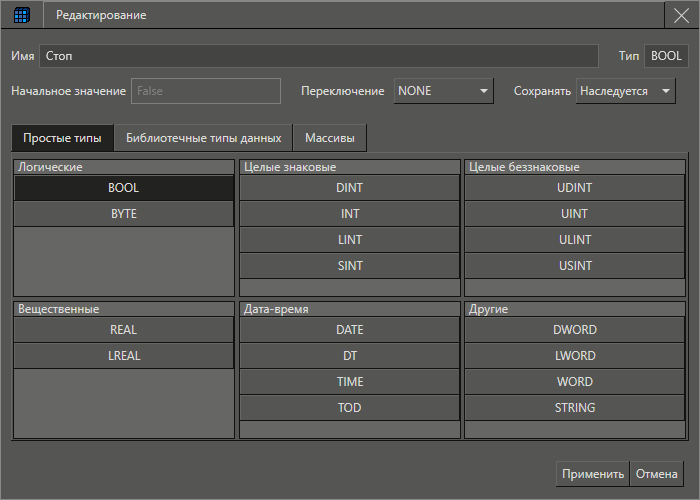
Task: Select the LREAL type
Action: tap(124, 356)
